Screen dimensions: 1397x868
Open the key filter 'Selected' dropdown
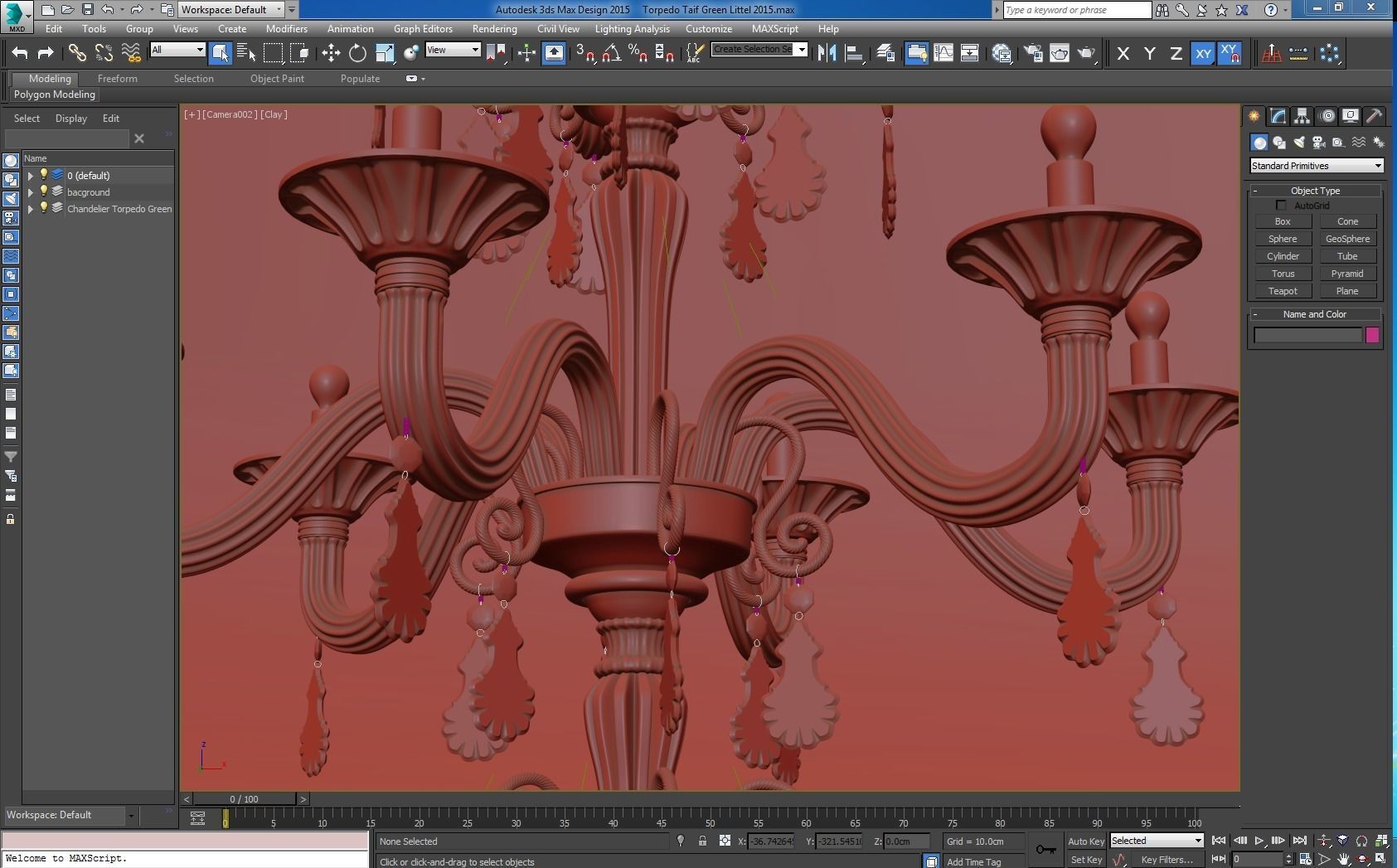(x=1157, y=841)
